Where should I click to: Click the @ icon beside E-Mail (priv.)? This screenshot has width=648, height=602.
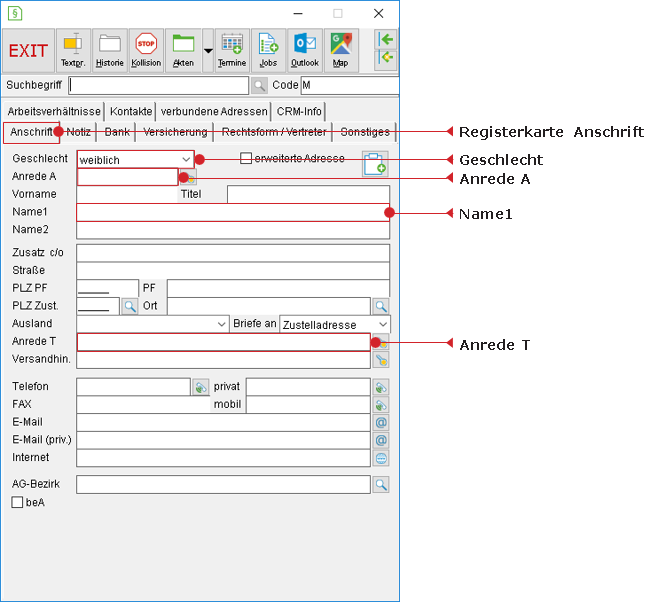tap(381, 440)
